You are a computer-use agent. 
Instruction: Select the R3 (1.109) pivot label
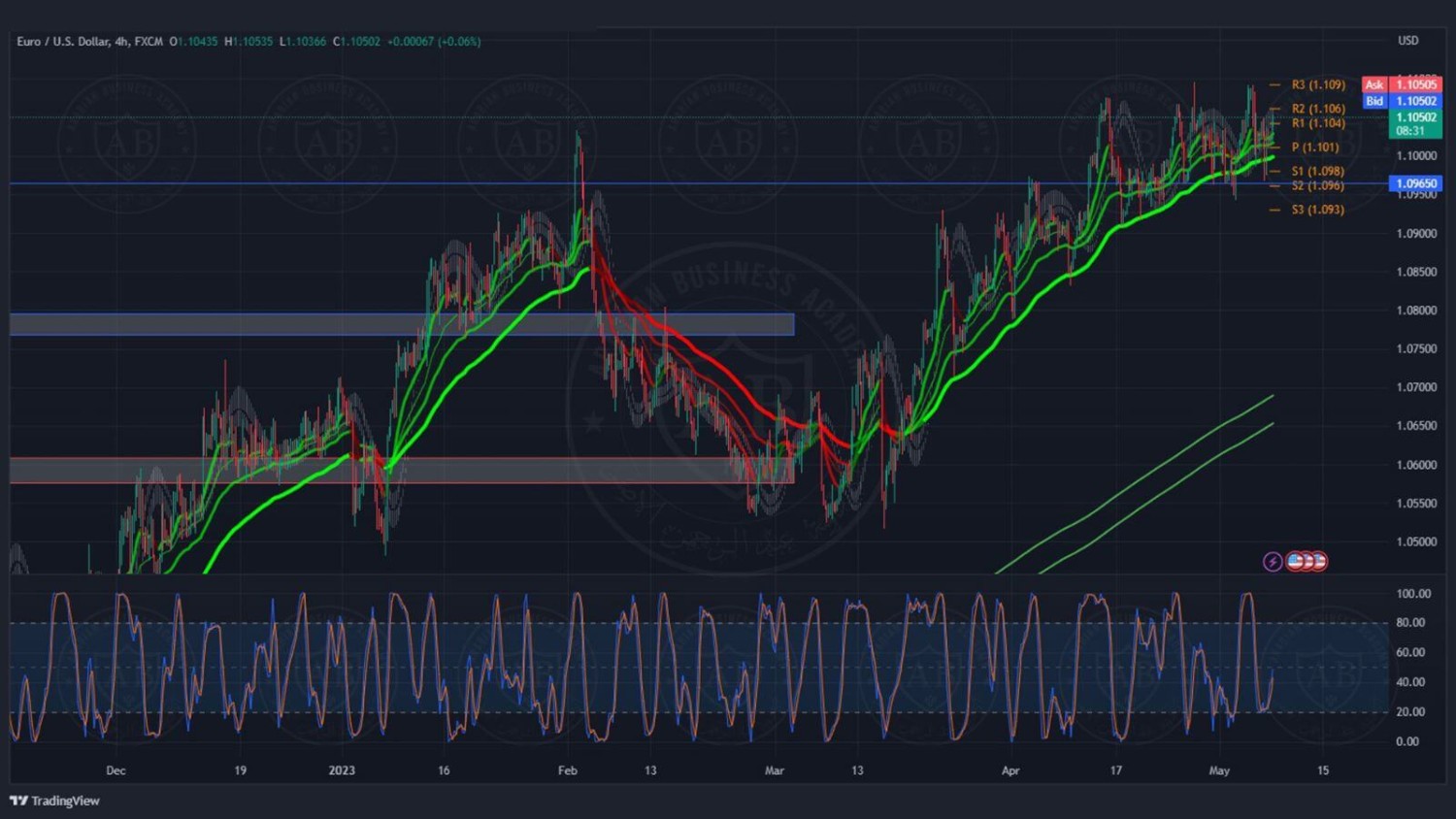1317,85
